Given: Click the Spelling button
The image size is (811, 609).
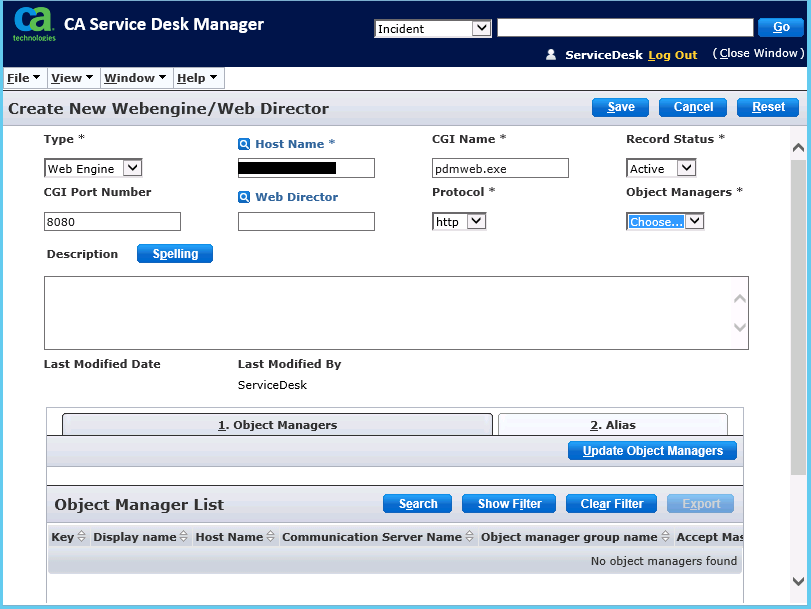Looking at the screenshot, I should tap(175, 254).
